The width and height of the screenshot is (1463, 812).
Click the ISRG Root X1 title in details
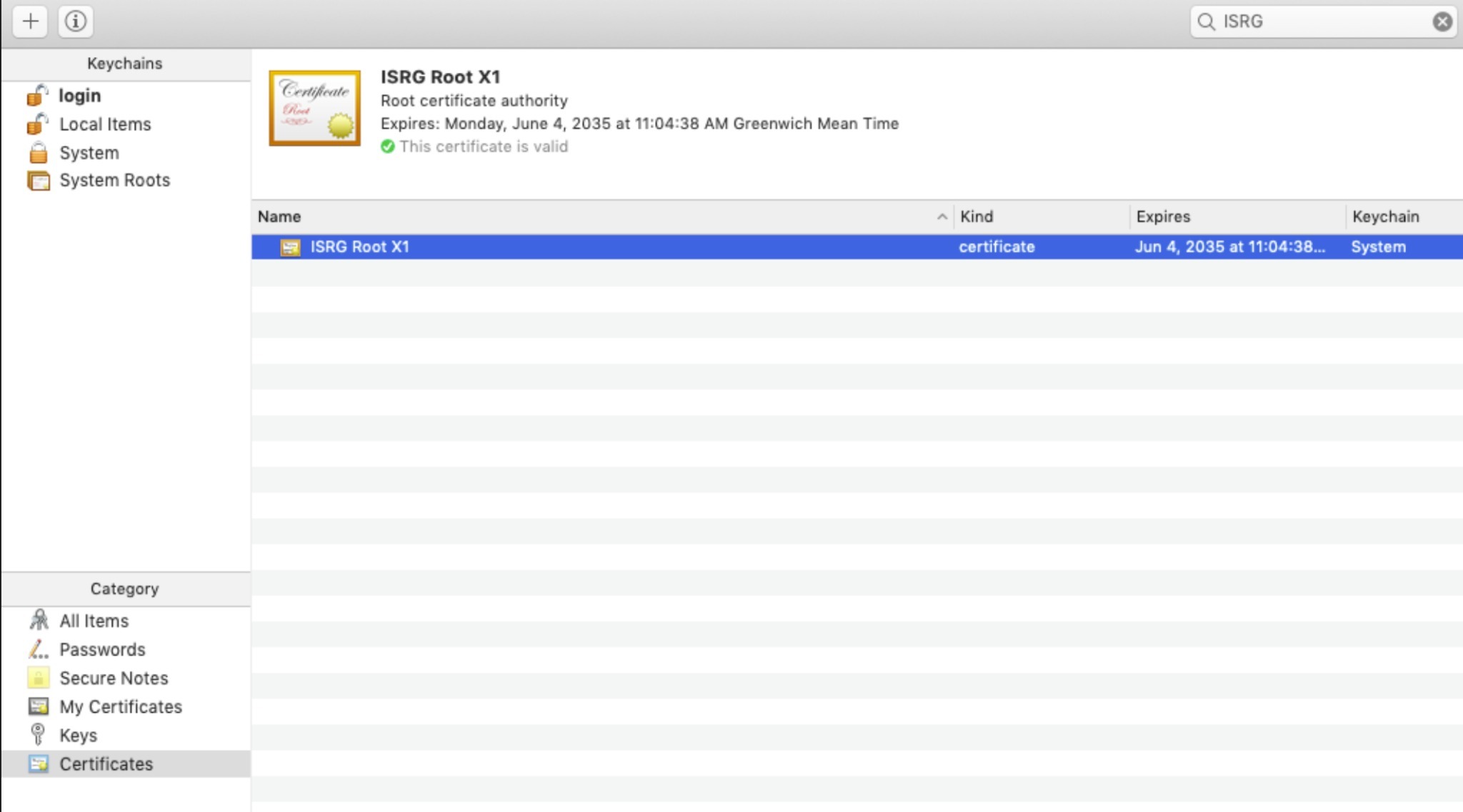pyautogui.click(x=441, y=77)
